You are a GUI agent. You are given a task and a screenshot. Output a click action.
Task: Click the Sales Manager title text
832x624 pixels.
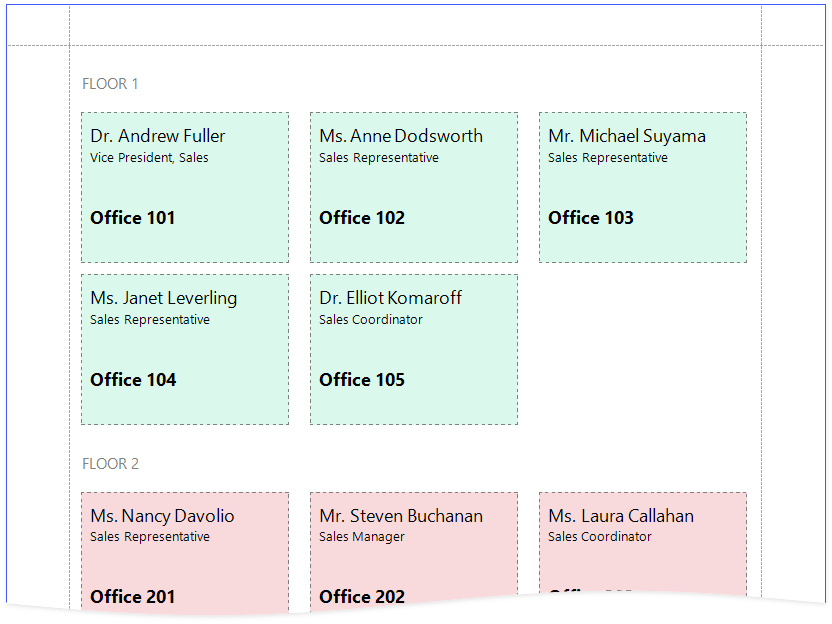[x=362, y=537]
